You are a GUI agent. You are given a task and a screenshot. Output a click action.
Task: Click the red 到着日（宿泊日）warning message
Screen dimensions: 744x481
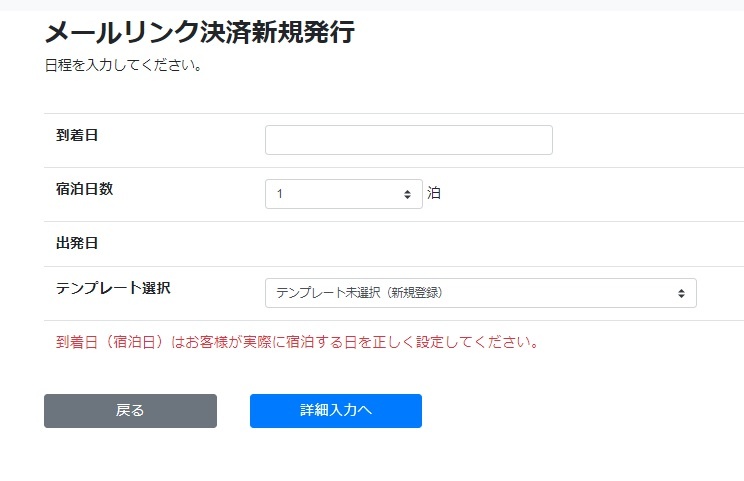[x=298, y=342]
